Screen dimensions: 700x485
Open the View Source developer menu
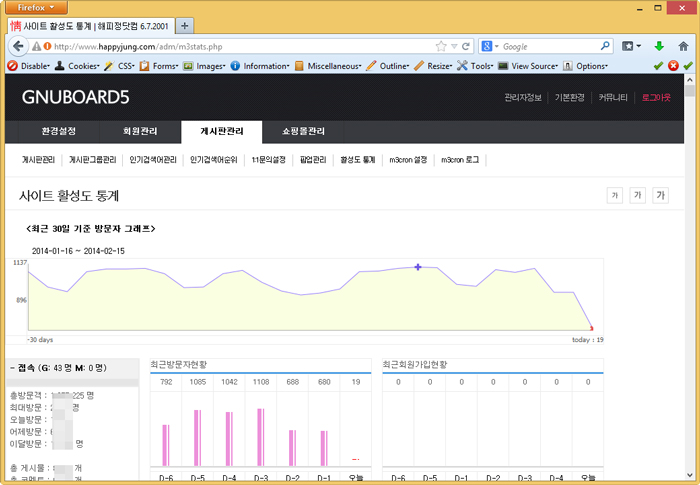[528, 66]
